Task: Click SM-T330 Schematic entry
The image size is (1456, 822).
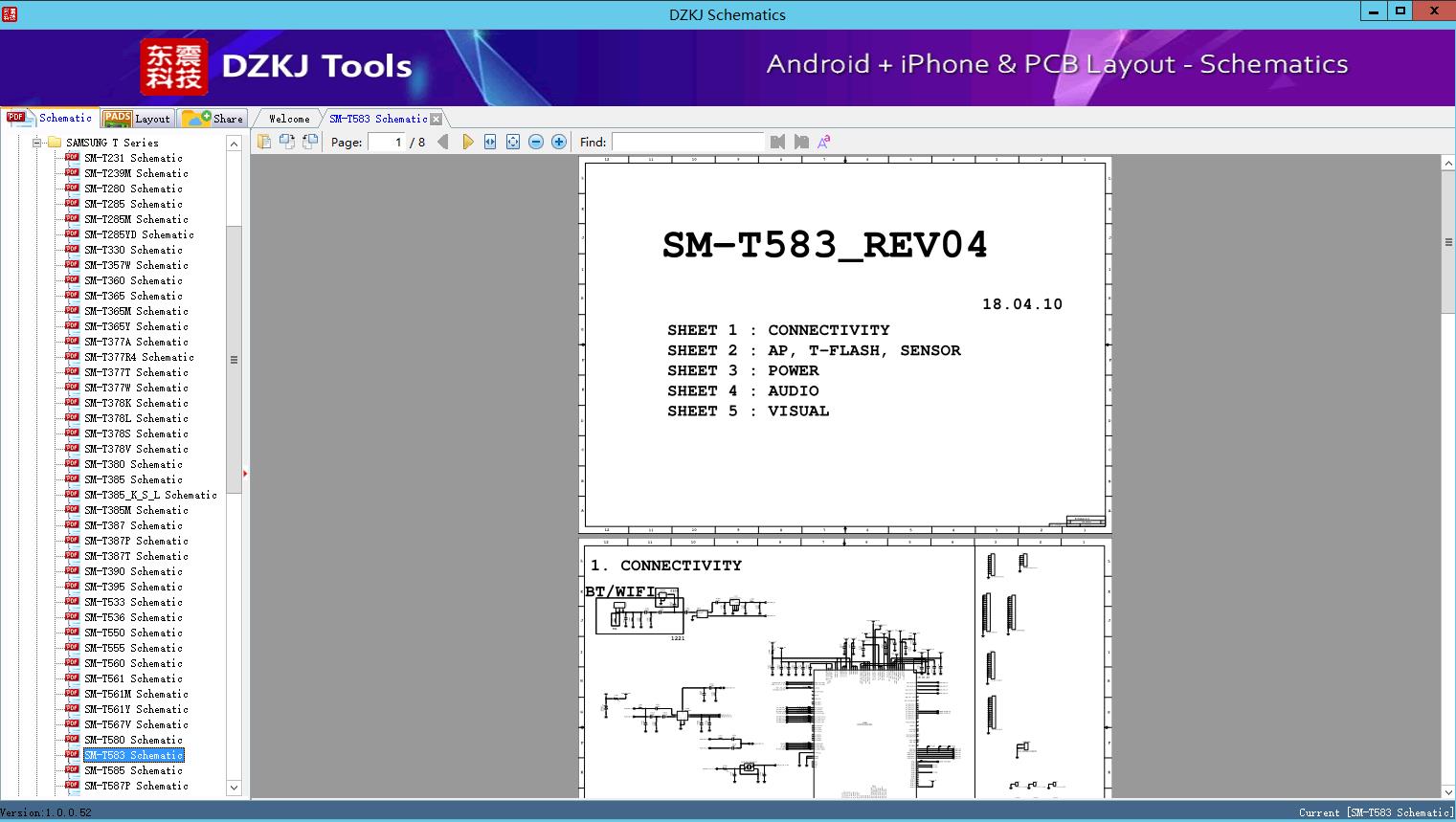Action: point(133,250)
